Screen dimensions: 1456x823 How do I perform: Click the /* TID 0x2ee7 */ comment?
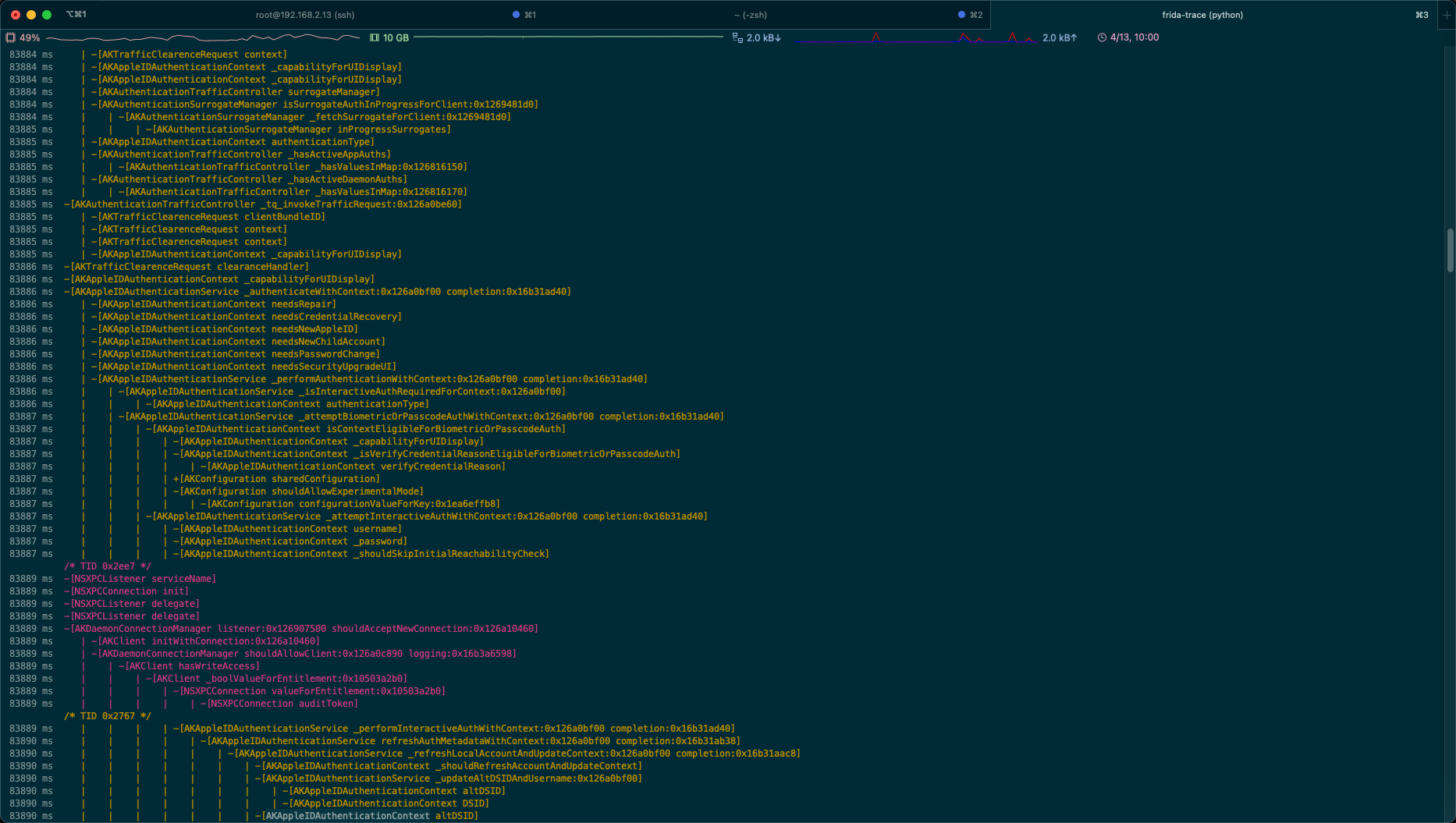tap(108, 566)
